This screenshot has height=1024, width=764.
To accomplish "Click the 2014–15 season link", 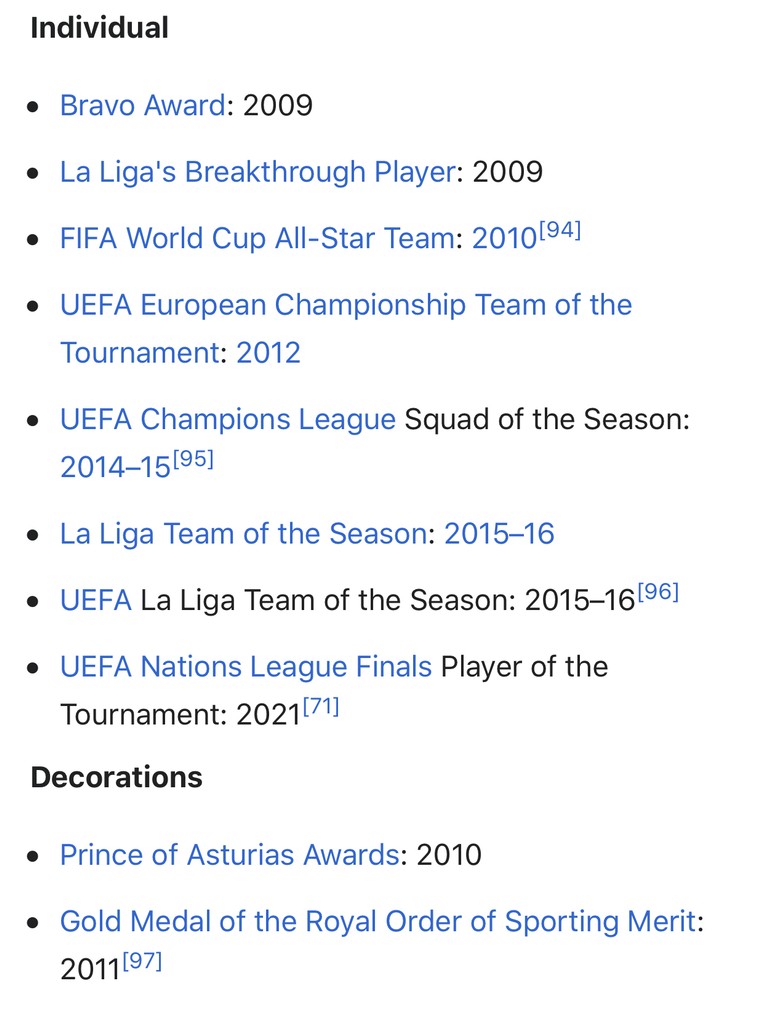I will (x=115, y=467).
